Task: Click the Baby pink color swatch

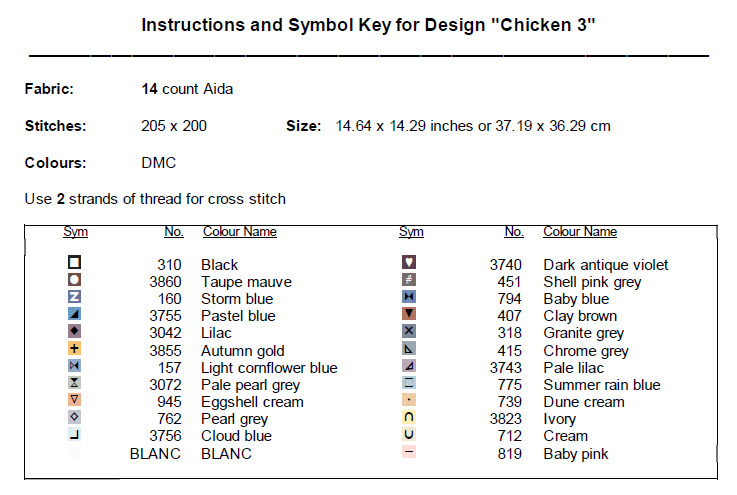Action: (409, 452)
